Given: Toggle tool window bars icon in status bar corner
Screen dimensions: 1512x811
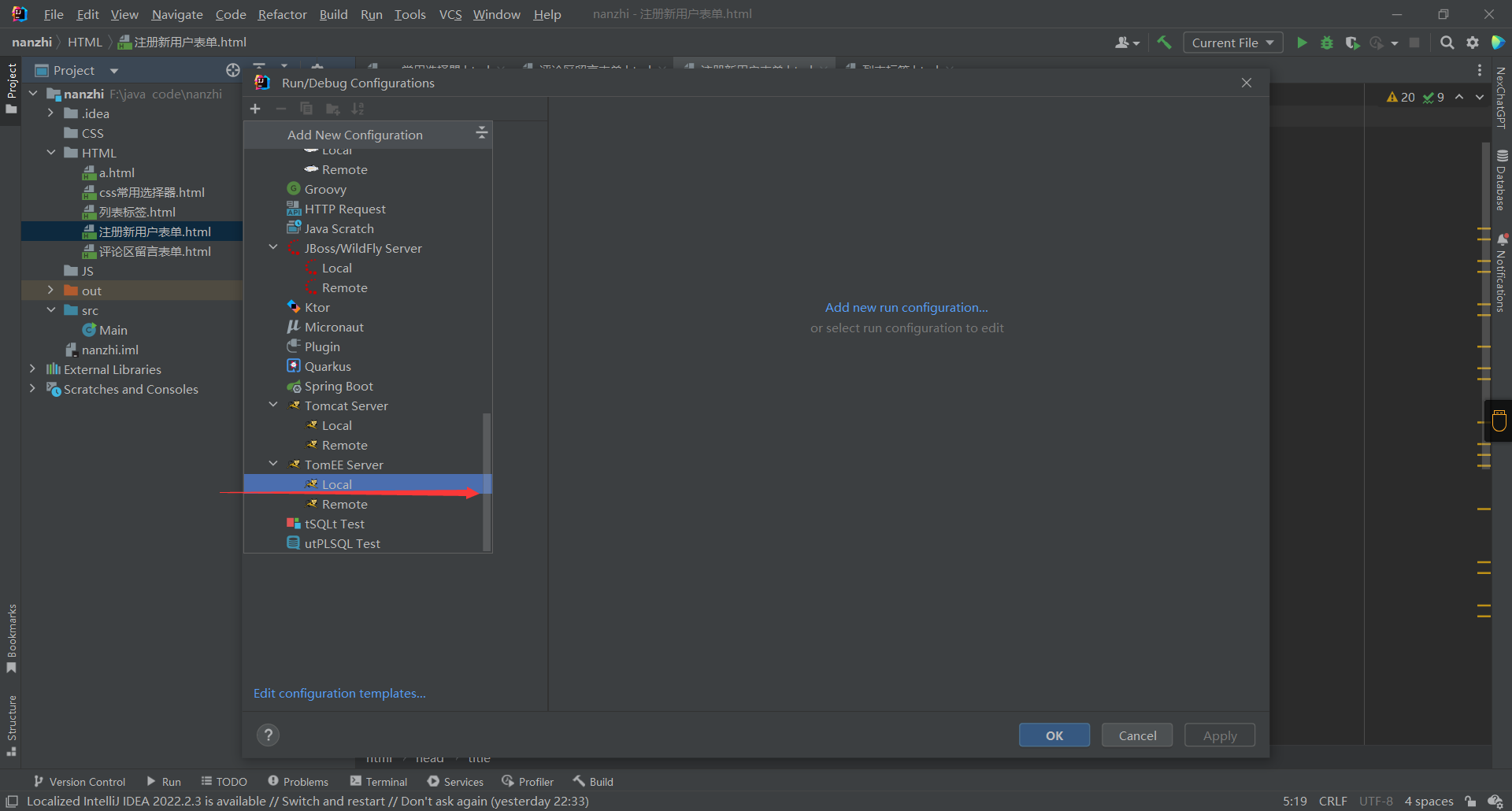Looking at the screenshot, I should pos(12,802).
